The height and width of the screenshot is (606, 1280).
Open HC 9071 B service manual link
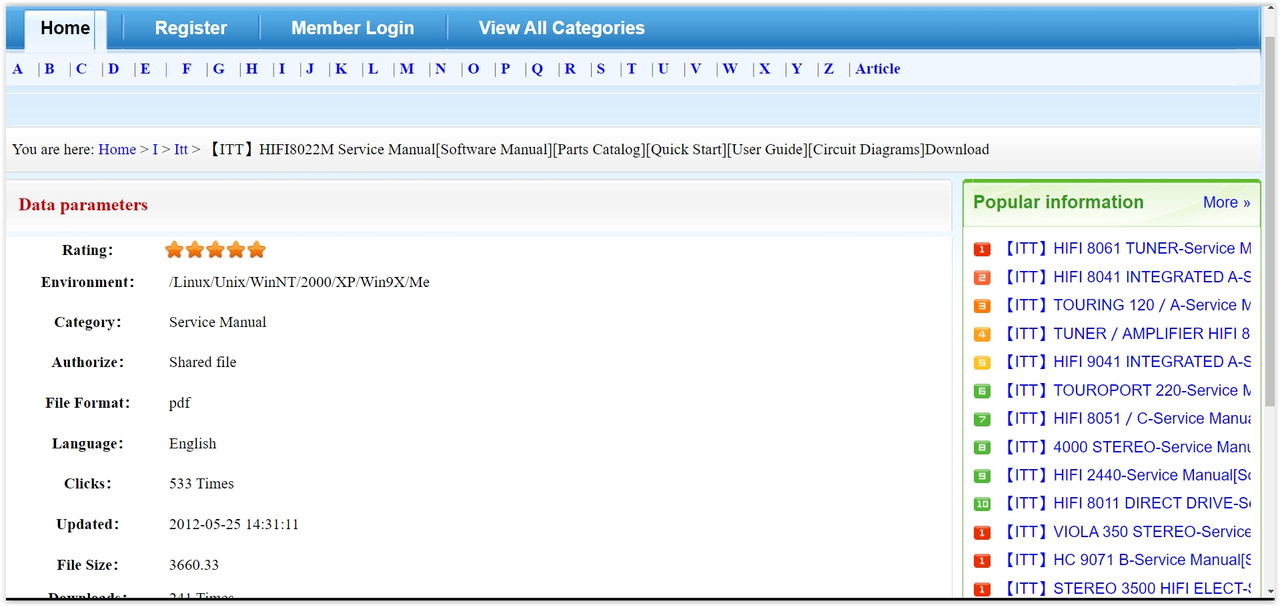[x=1126, y=560]
